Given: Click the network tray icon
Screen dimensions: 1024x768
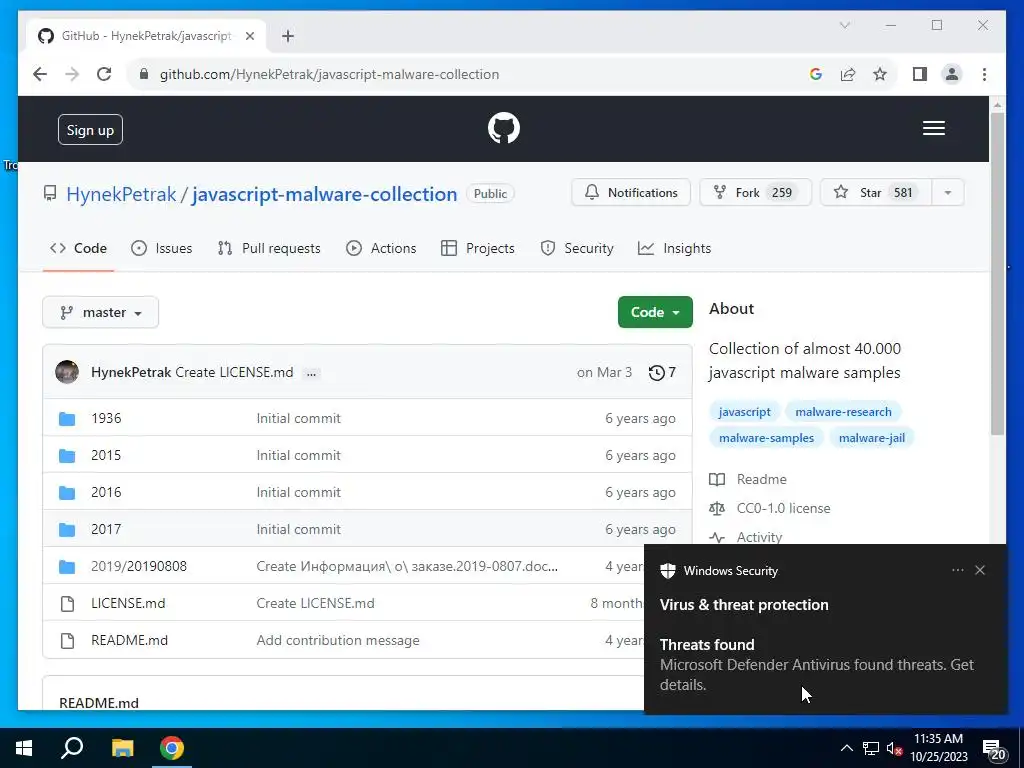Looking at the screenshot, I should [871, 748].
